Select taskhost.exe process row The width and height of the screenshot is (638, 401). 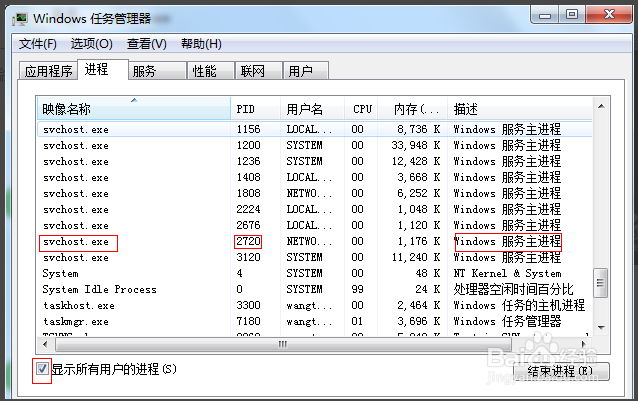pos(315,305)
